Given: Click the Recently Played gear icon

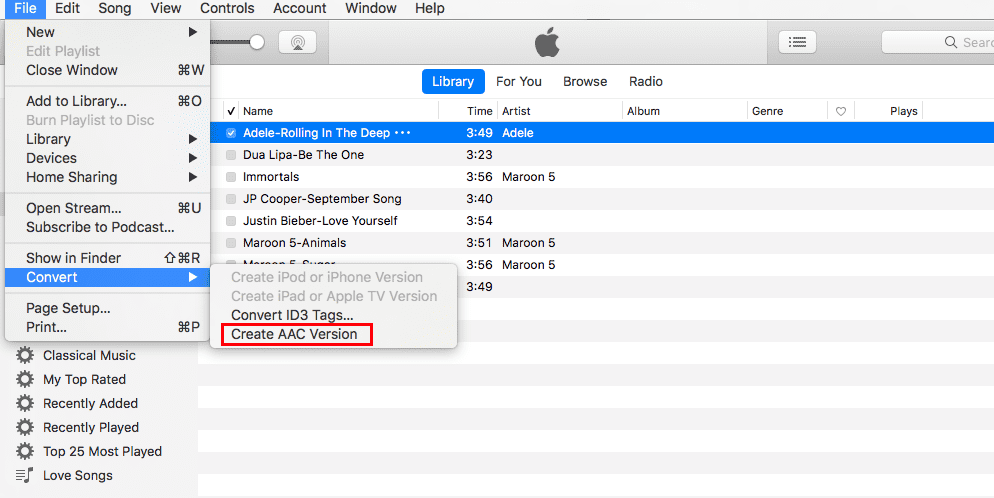Looking at the screenshot, I should (x=25, y=428).
